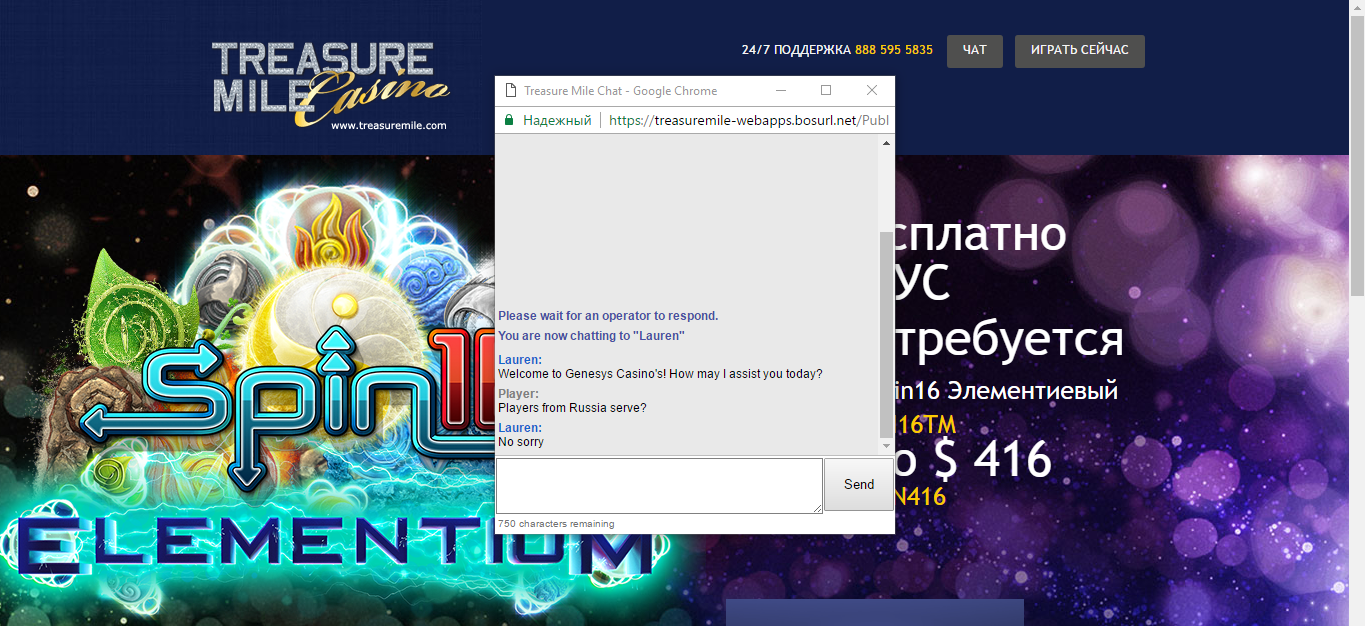Click the 'No sorry' chat reply
This screenshot has height=626, width=1365.
coord(521,442)
